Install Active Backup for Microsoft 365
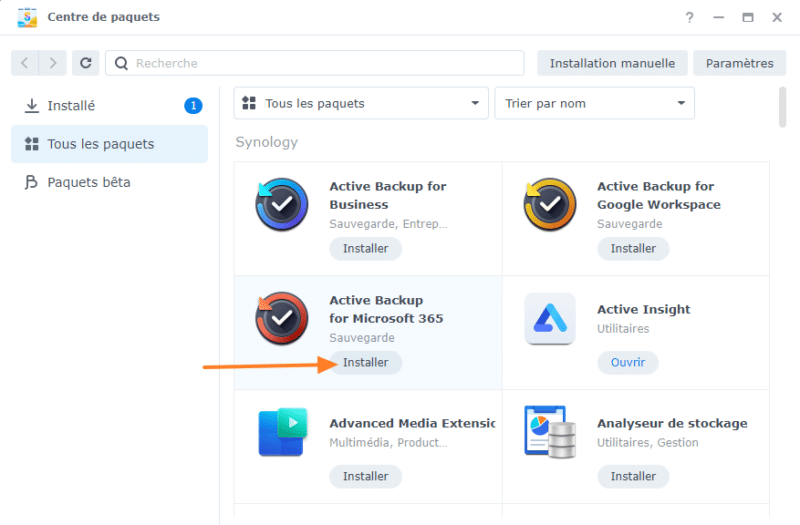Image resolution: width=800 pixels, height=525 pixels. (x=365, y=362)
